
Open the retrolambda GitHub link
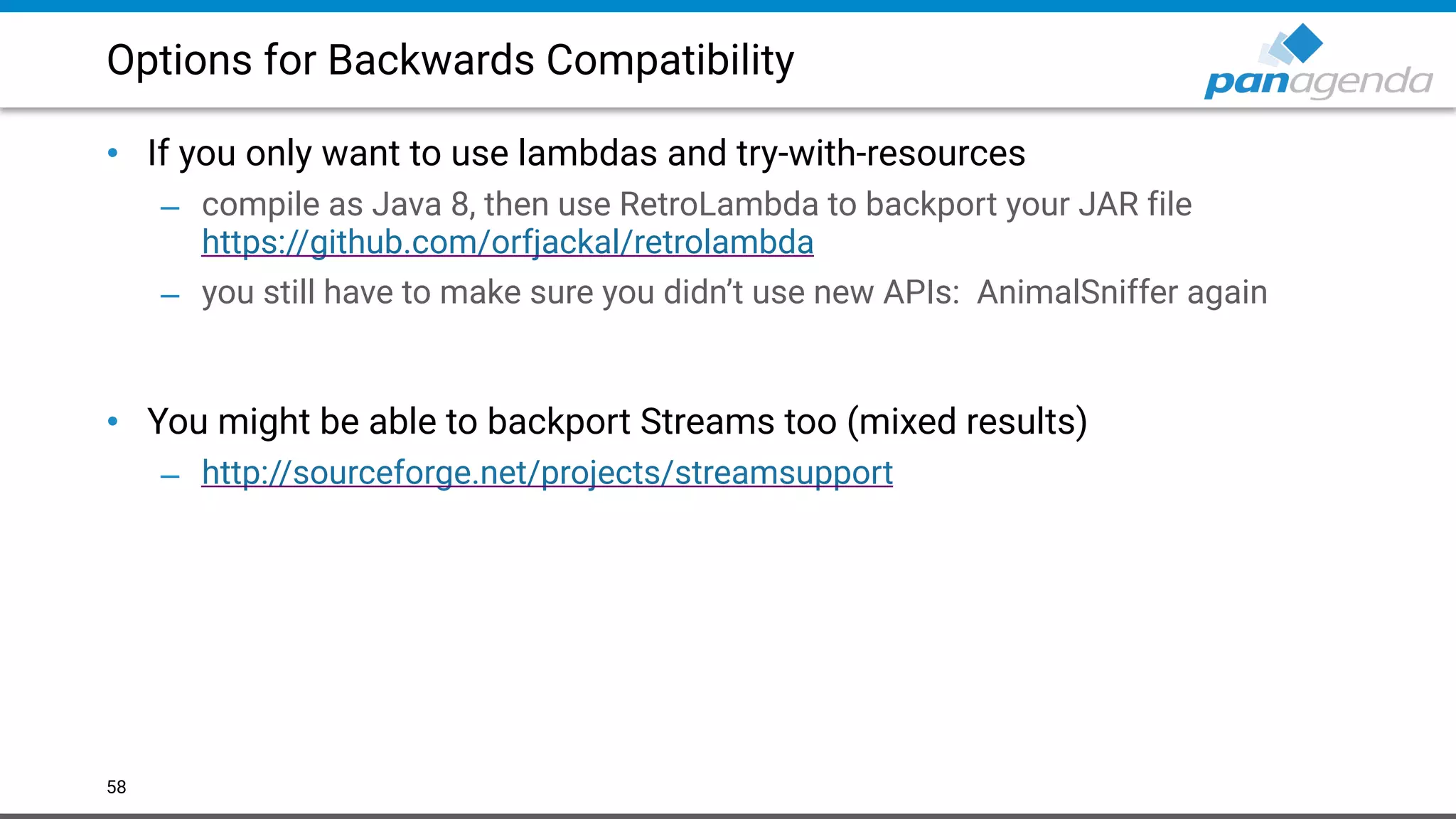507,242
